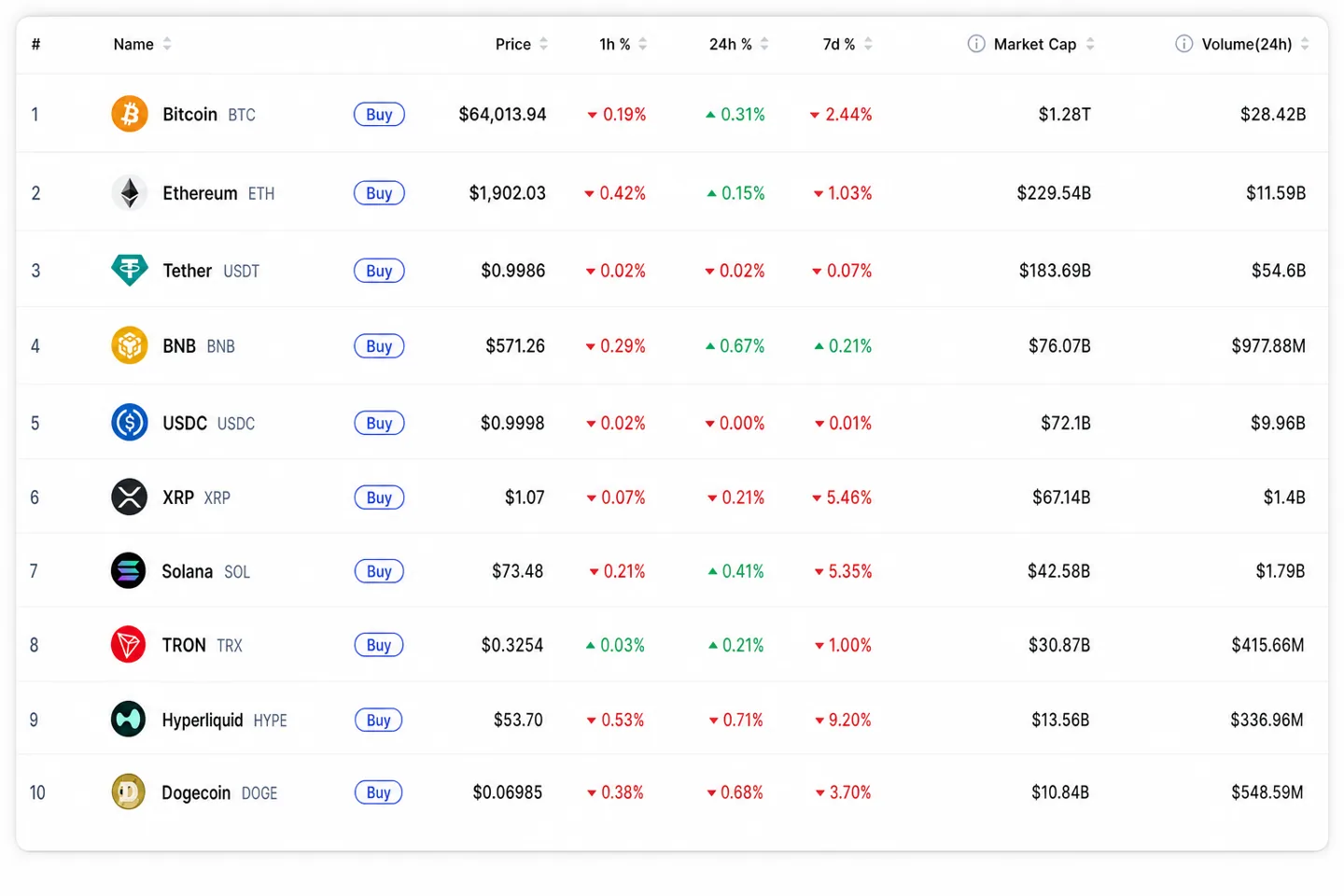Select XRP 7d change 5.46%
Image resolution: width=1344 pixels, height=896 pixels.
pos(842,497)
